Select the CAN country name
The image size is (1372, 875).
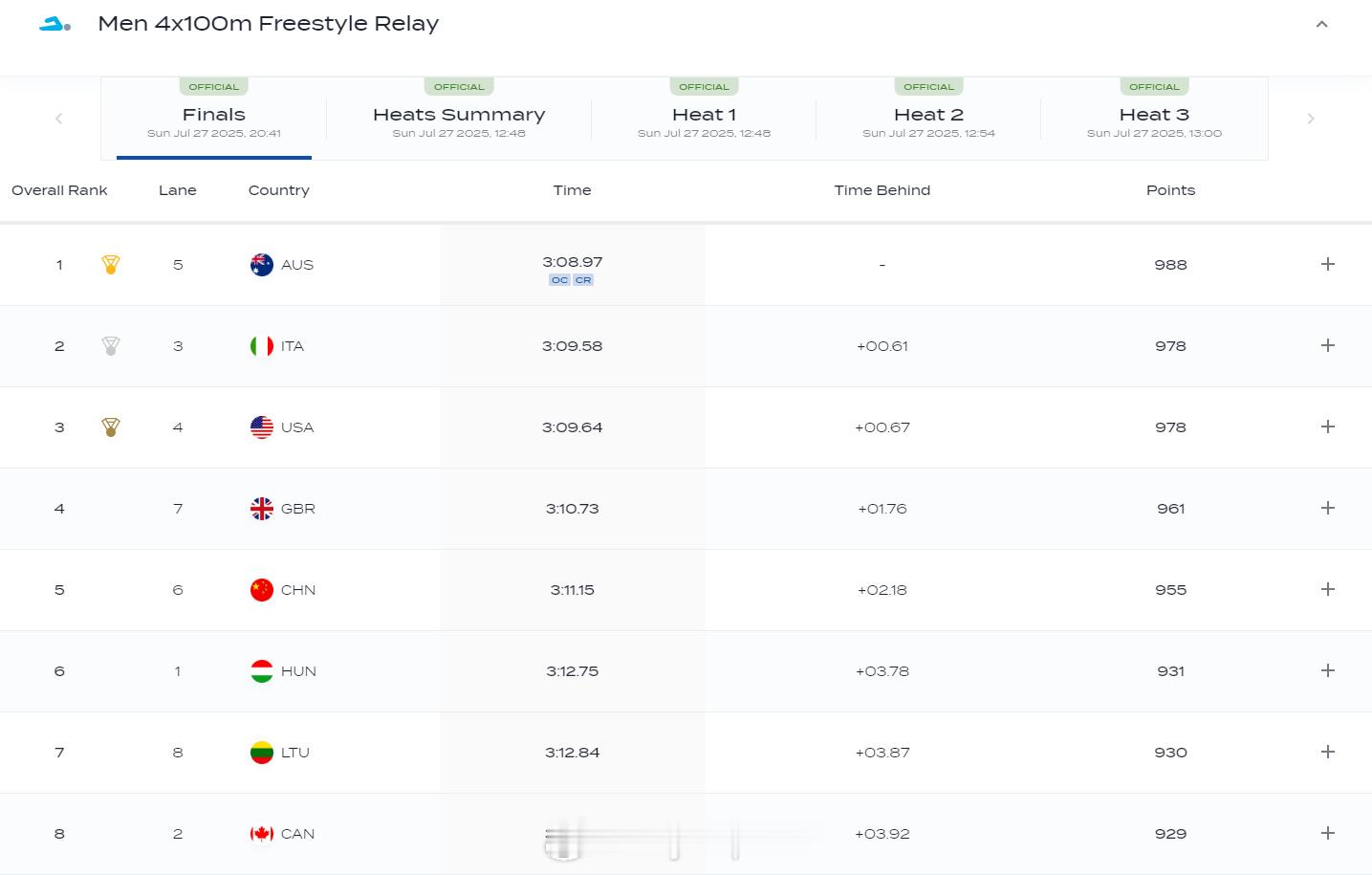(297, 834)
